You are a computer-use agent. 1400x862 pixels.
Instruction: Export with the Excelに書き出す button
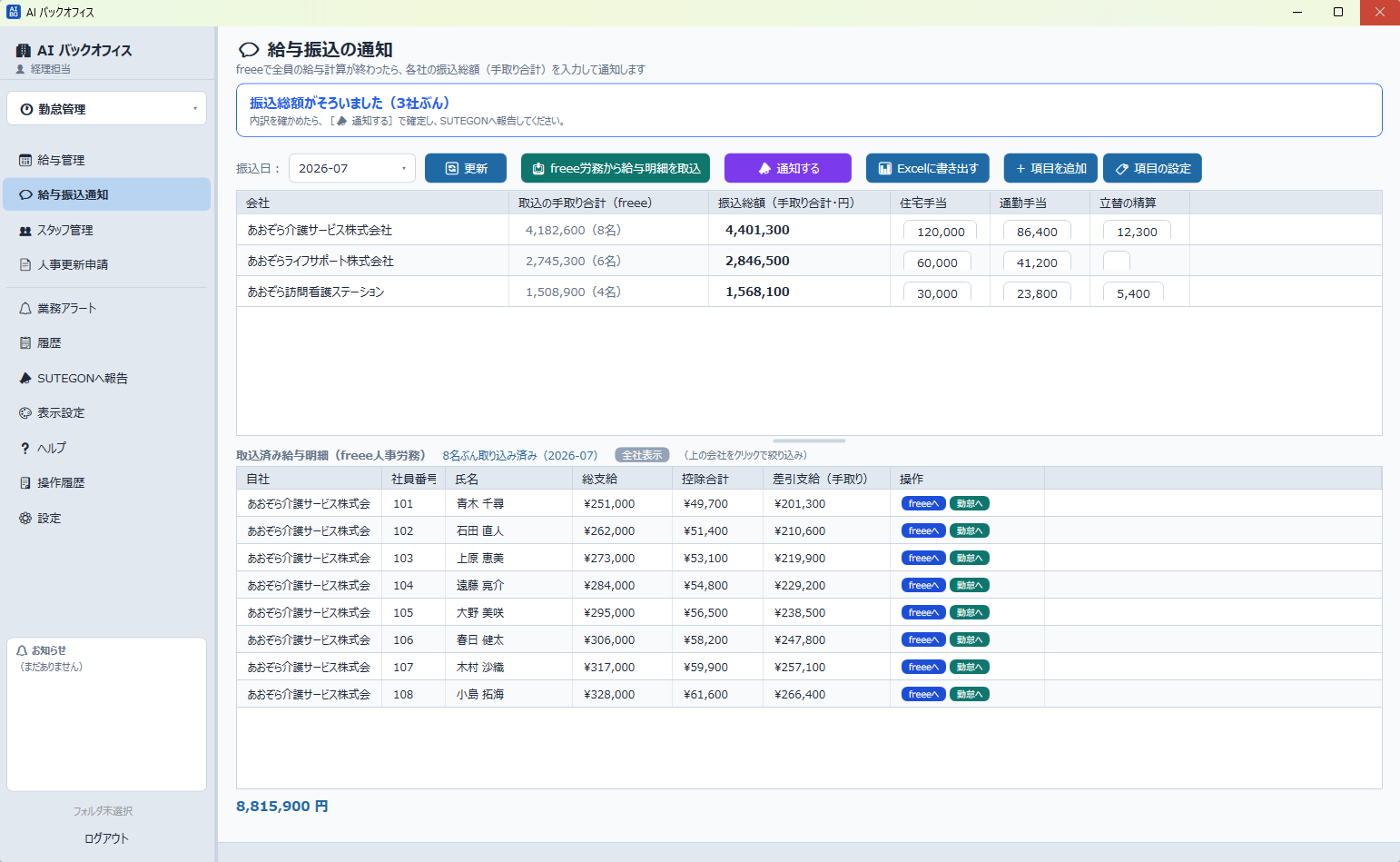coord(928,168)
